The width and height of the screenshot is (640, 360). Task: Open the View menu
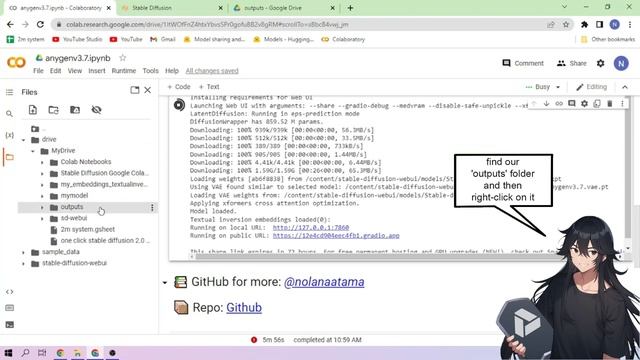tap(75, 71)
